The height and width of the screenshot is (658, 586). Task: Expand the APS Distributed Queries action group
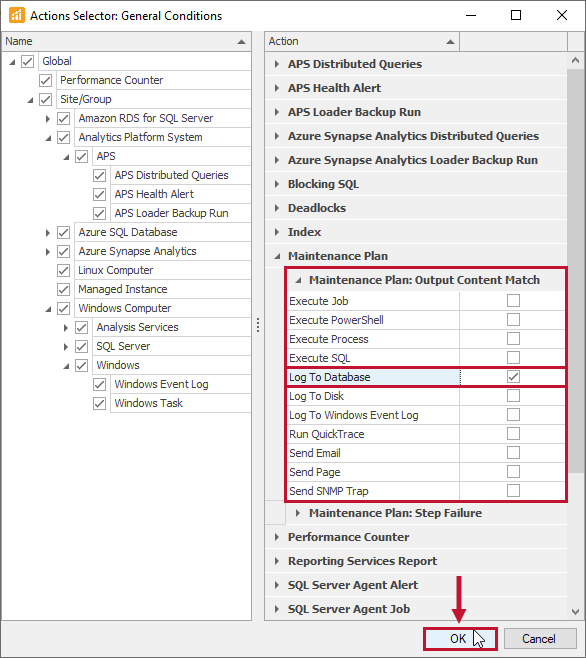(x=277, y=64)
